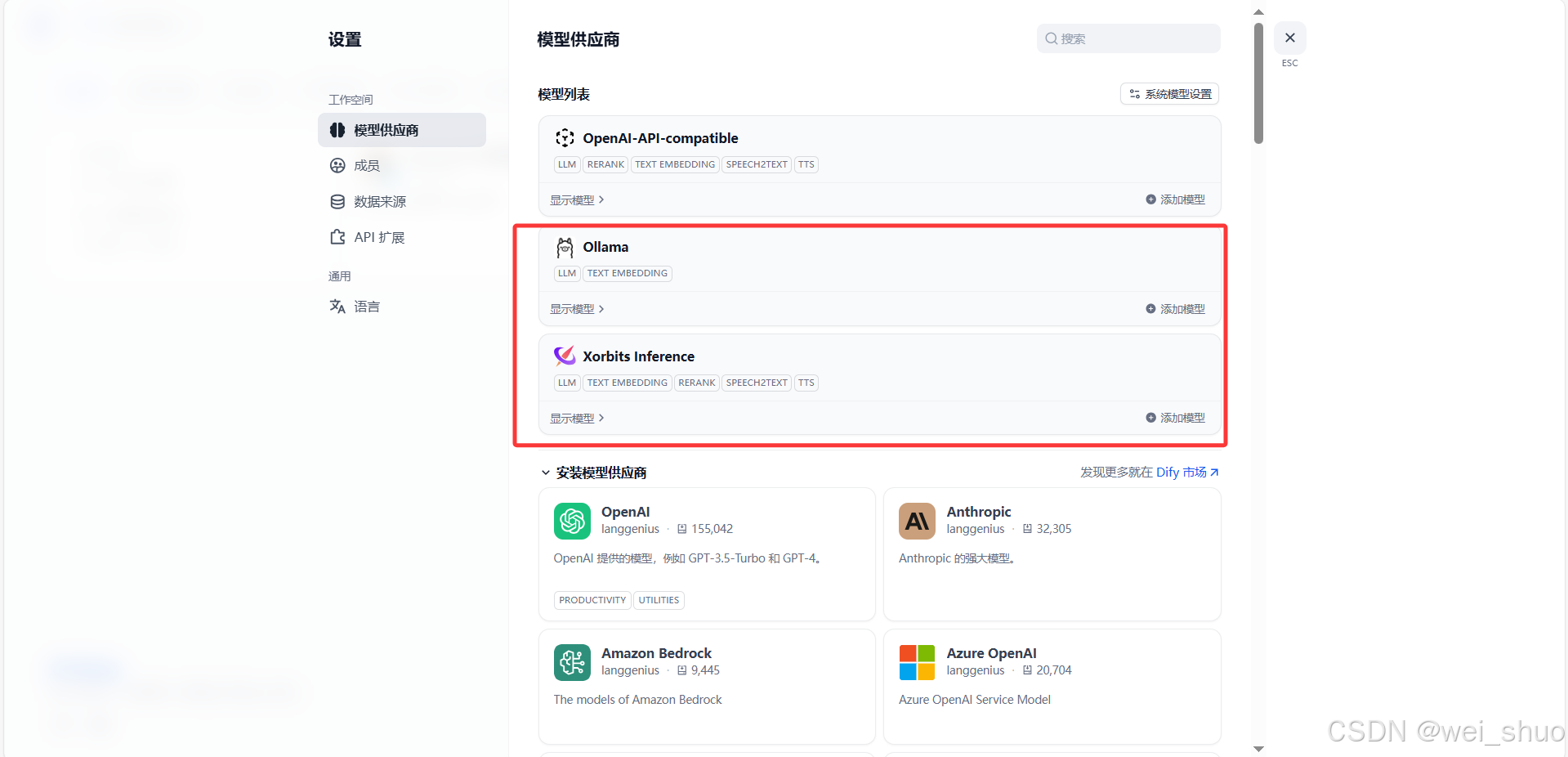Image resolution: width=1568 pixels, height=757 pixels.
Task: Click the PRODUCTIVITY tag on OpenAI card
Action: click(x=592, y=600)
